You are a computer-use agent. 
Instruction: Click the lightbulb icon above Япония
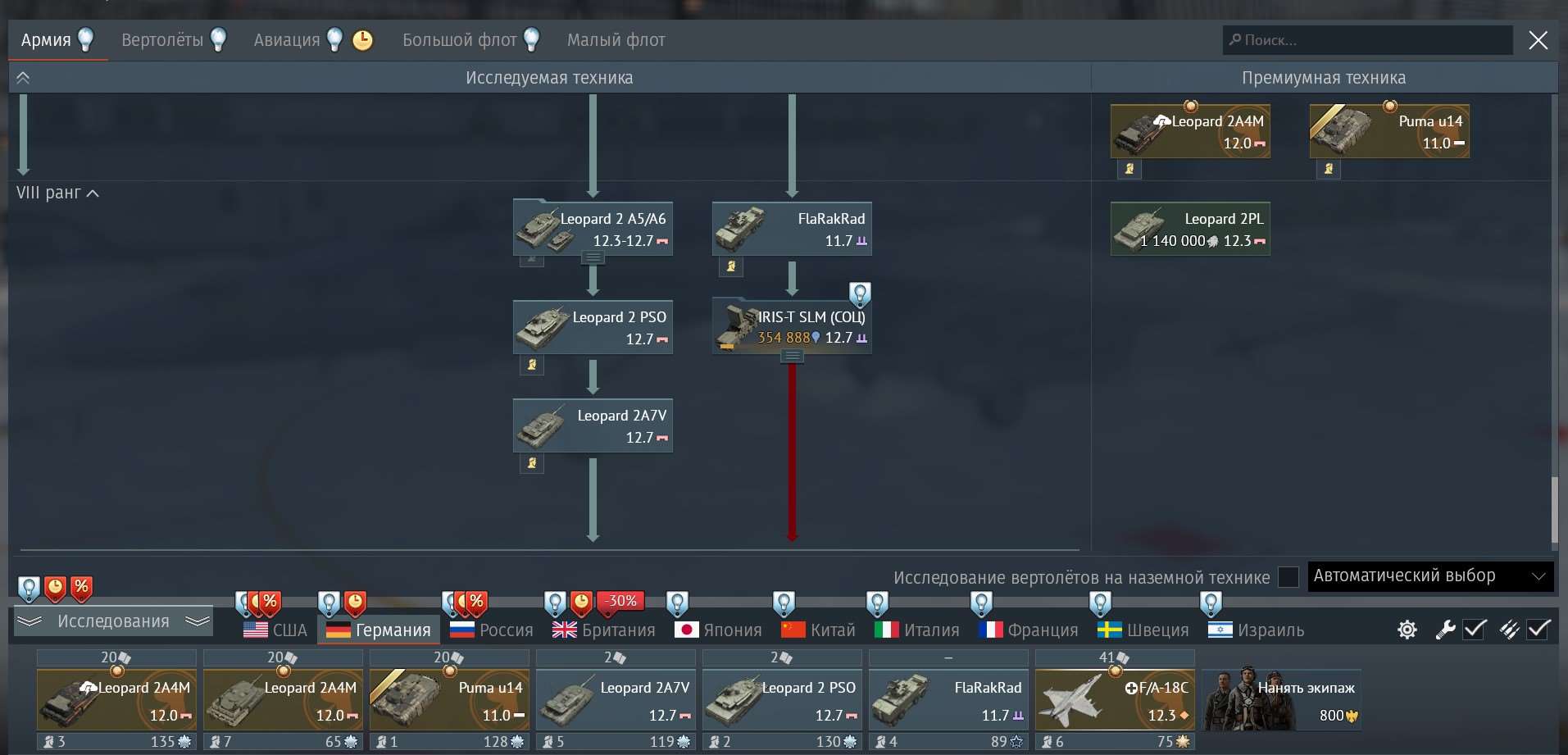[677, 603]
